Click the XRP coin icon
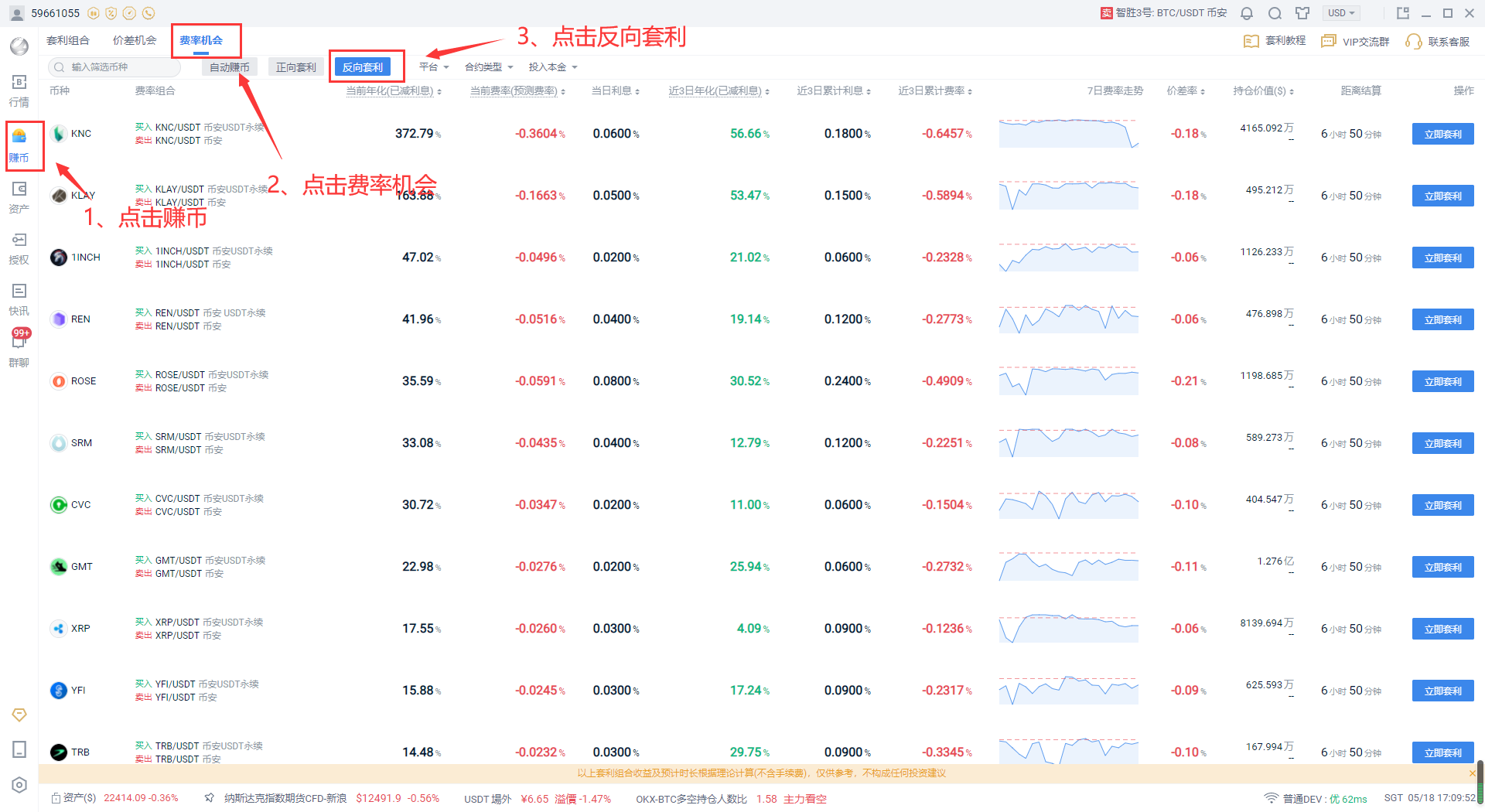The height and width of the screenshot is (812, 1485). tap(59, 629)
